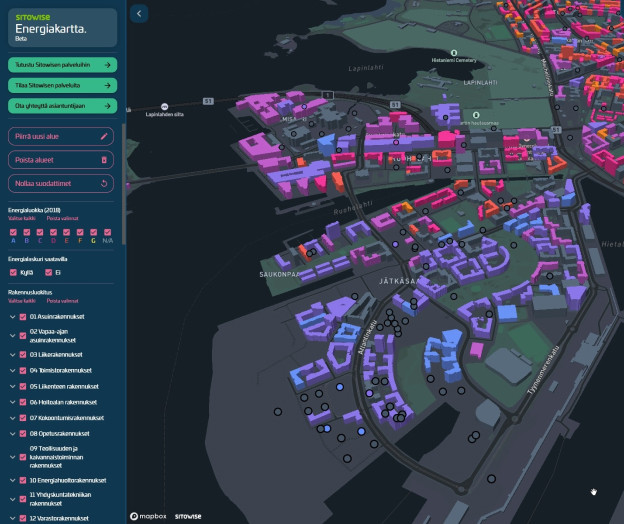Click Tilaa Sitowisen palveluita button

(62, 85)
